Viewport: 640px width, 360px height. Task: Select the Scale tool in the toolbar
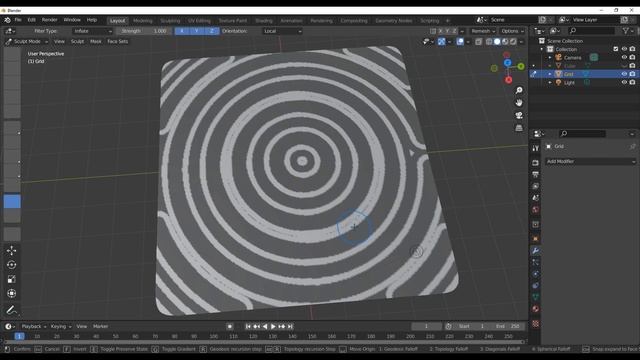click(11, 279)
